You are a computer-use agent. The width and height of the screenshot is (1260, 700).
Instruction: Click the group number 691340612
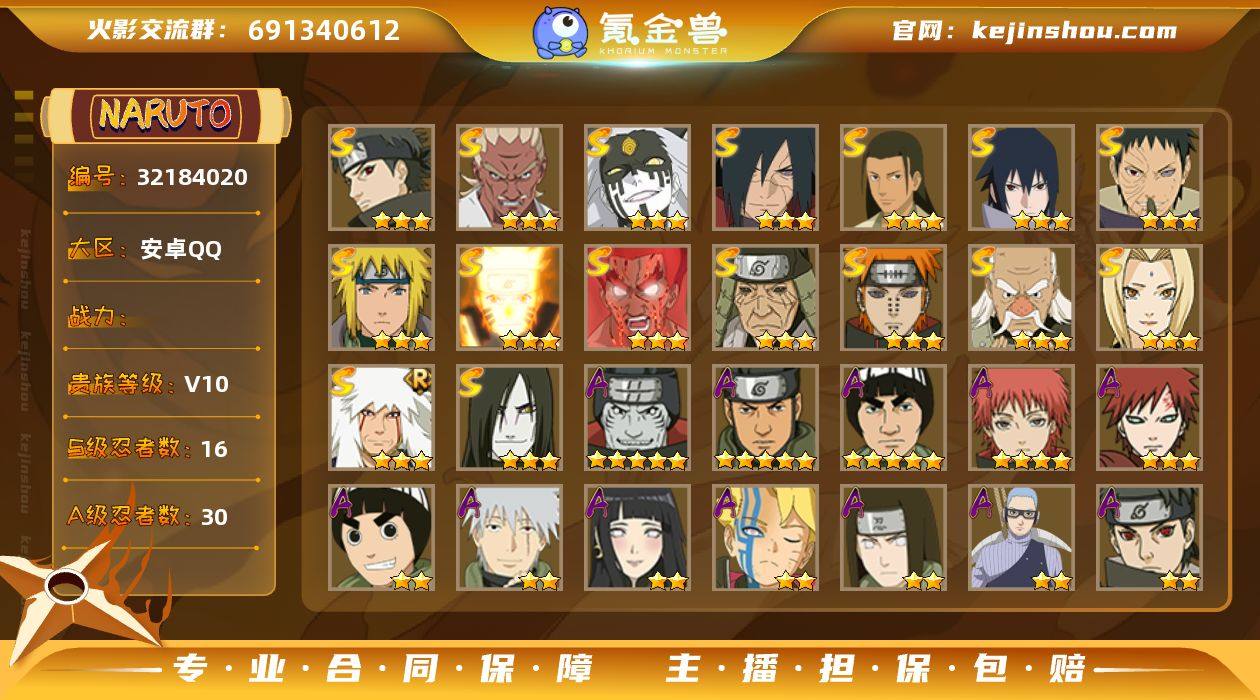click(x=324, y=30)
